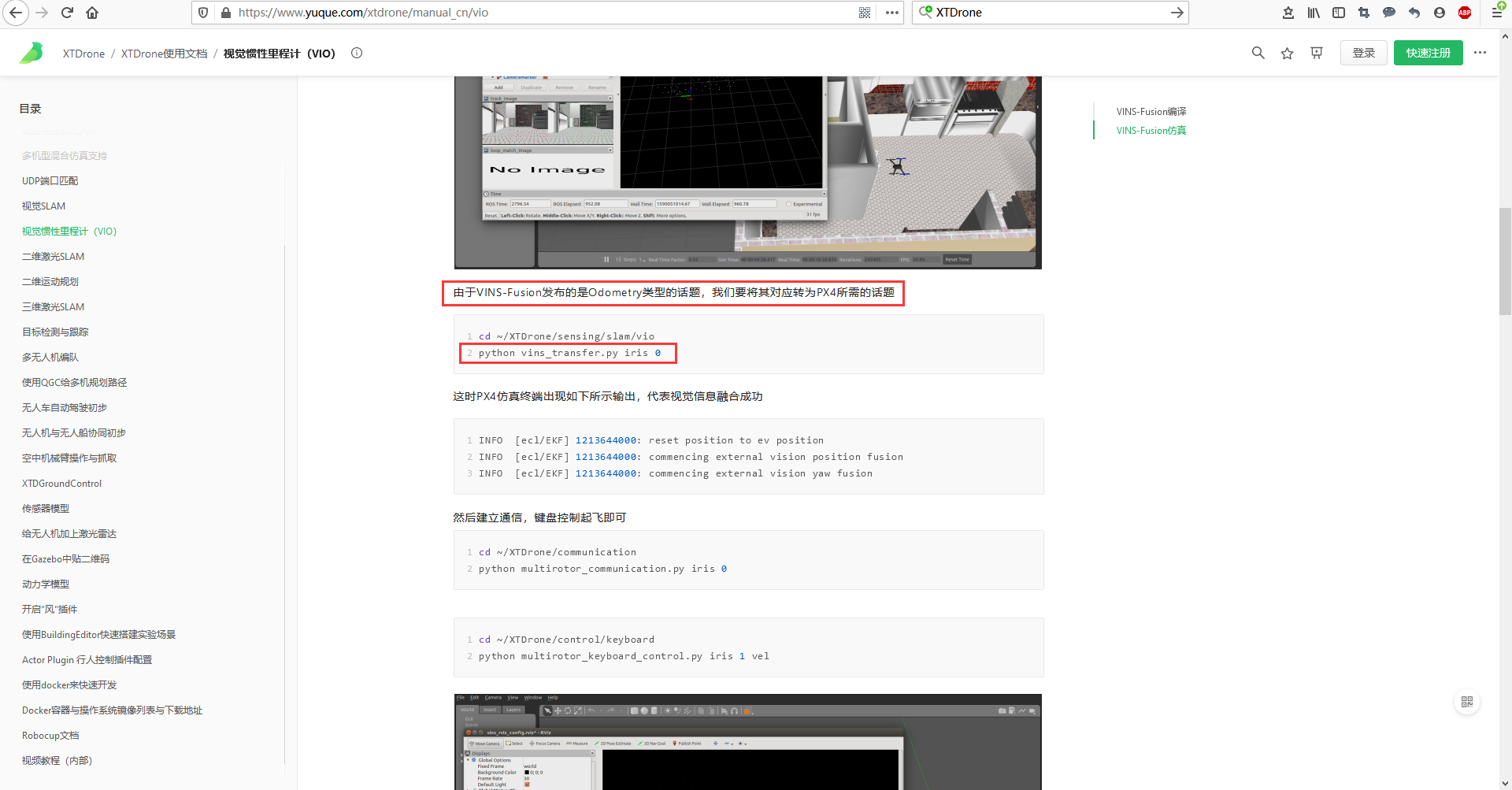Click the undo arrow toolbar icon
1512x790 pixels.
tap(1414, 13)
